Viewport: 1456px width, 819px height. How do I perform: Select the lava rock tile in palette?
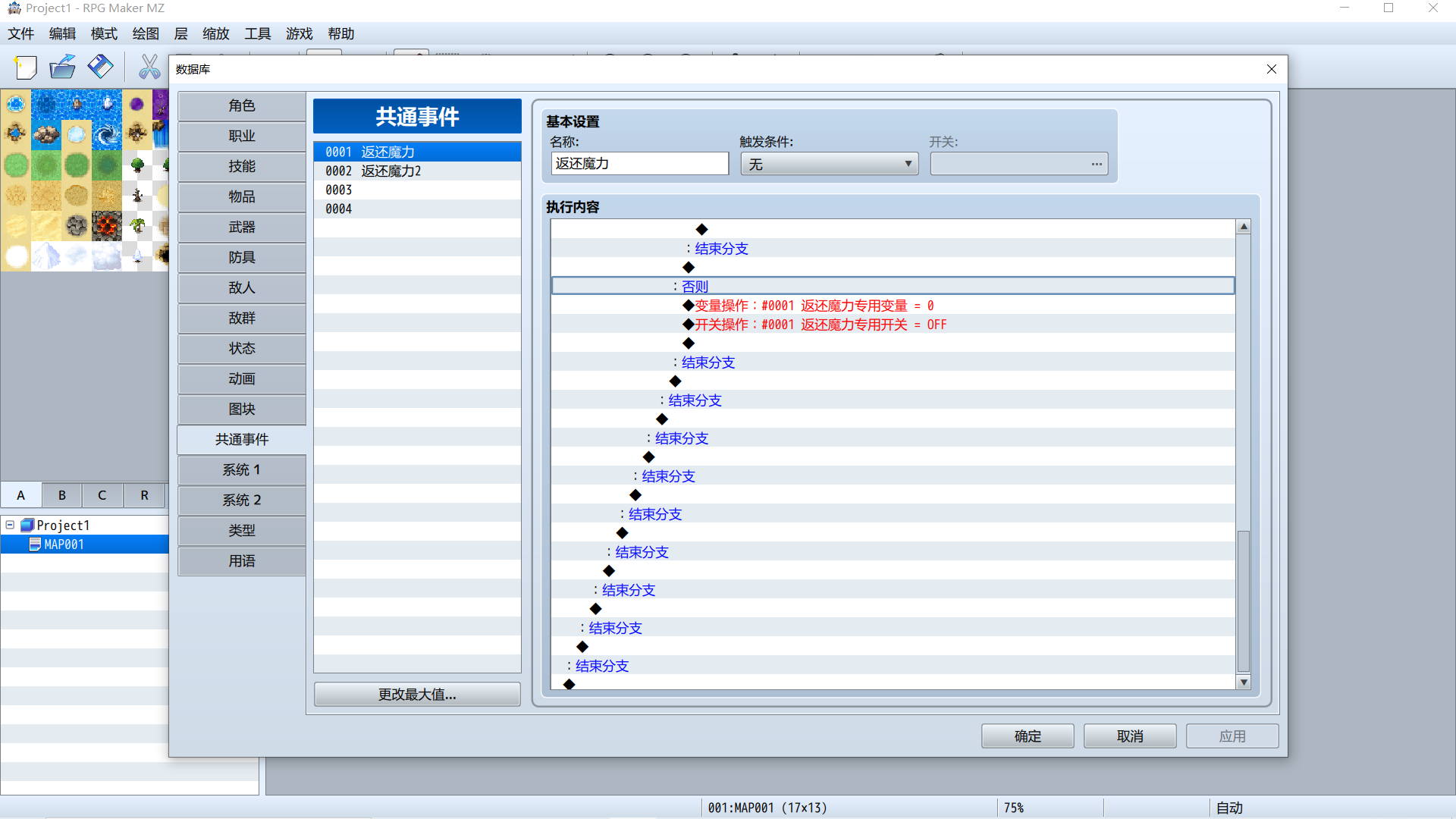pyautogui.click(x=107, y=226)
